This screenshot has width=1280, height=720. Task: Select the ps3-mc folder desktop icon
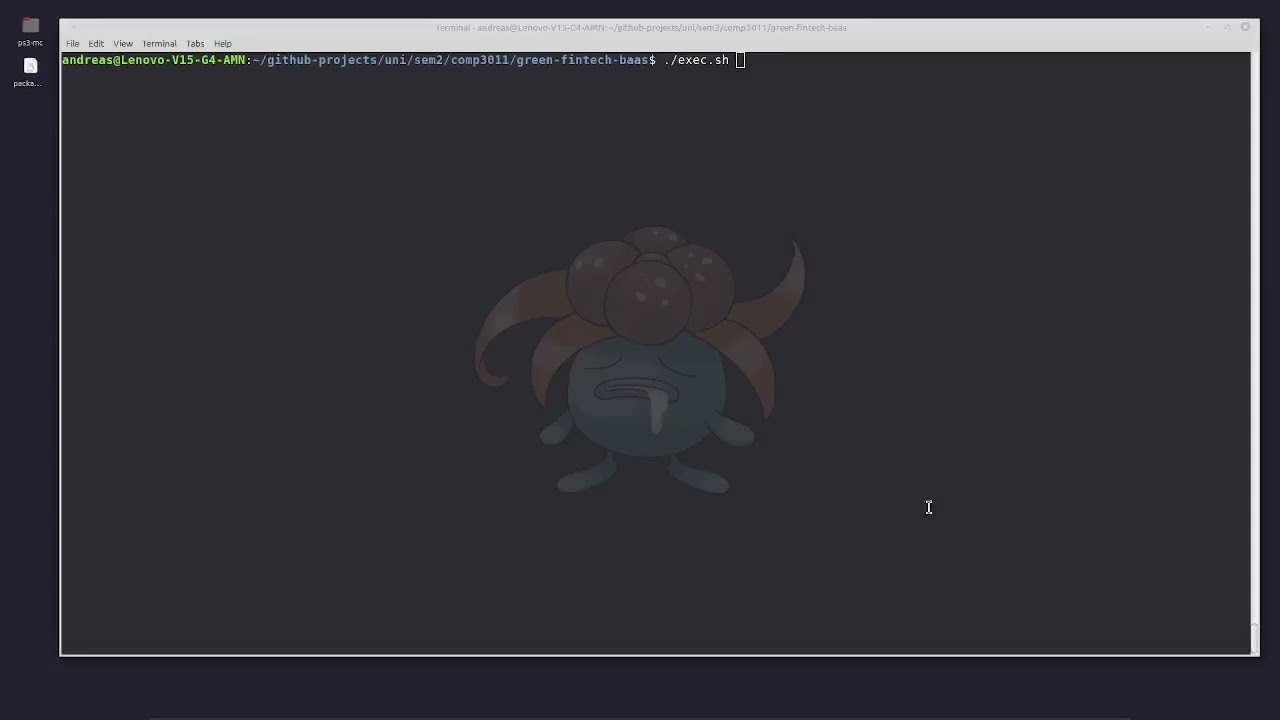click(x=30, y=31)
